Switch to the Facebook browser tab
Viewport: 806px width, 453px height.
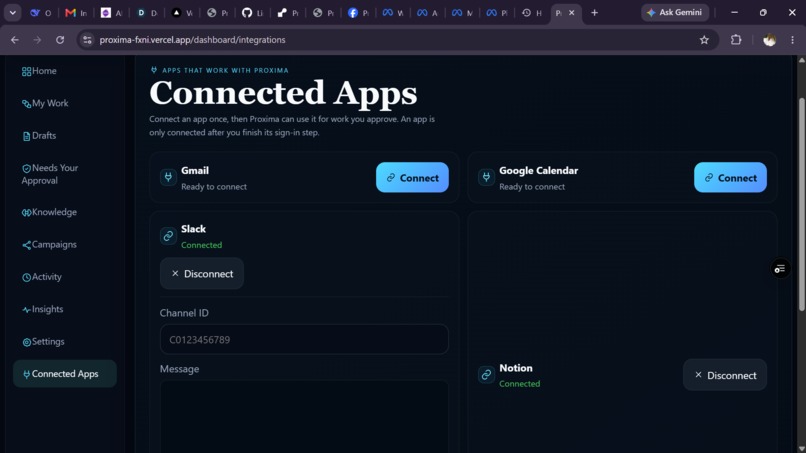(x=358, y=13)
